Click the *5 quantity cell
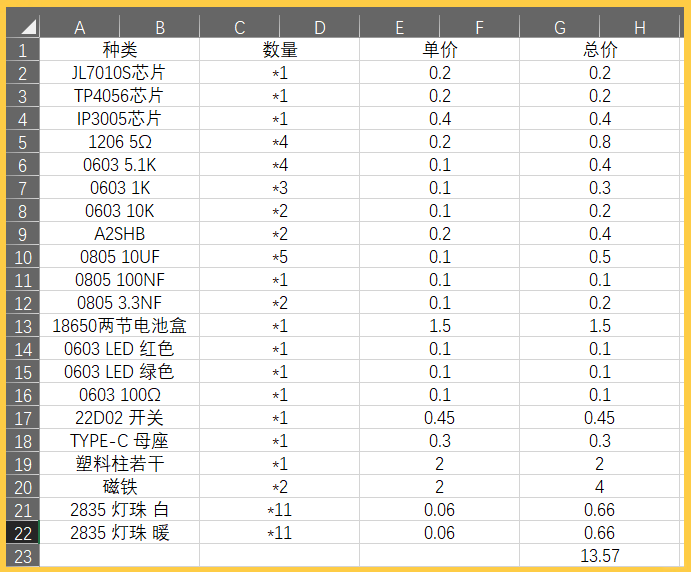Screen dimensions: 691x572 (279, 257)
